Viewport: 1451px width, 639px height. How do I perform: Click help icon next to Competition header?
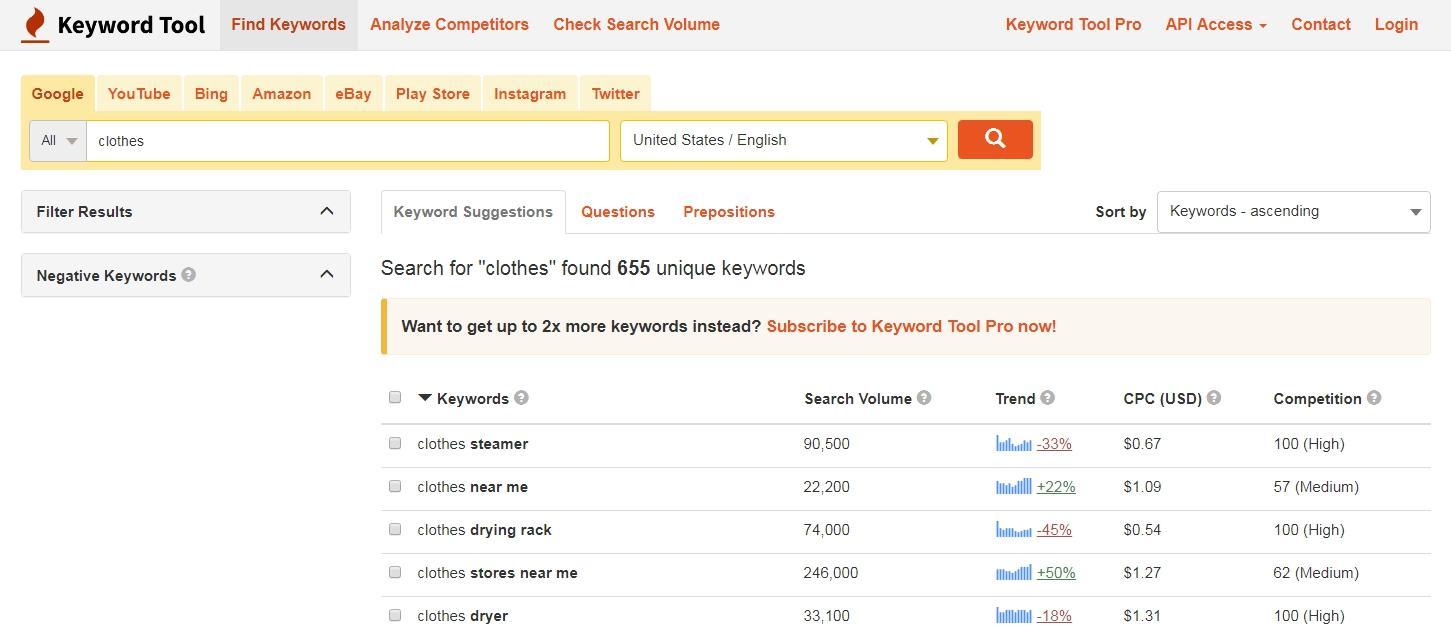click(1374, 398)
